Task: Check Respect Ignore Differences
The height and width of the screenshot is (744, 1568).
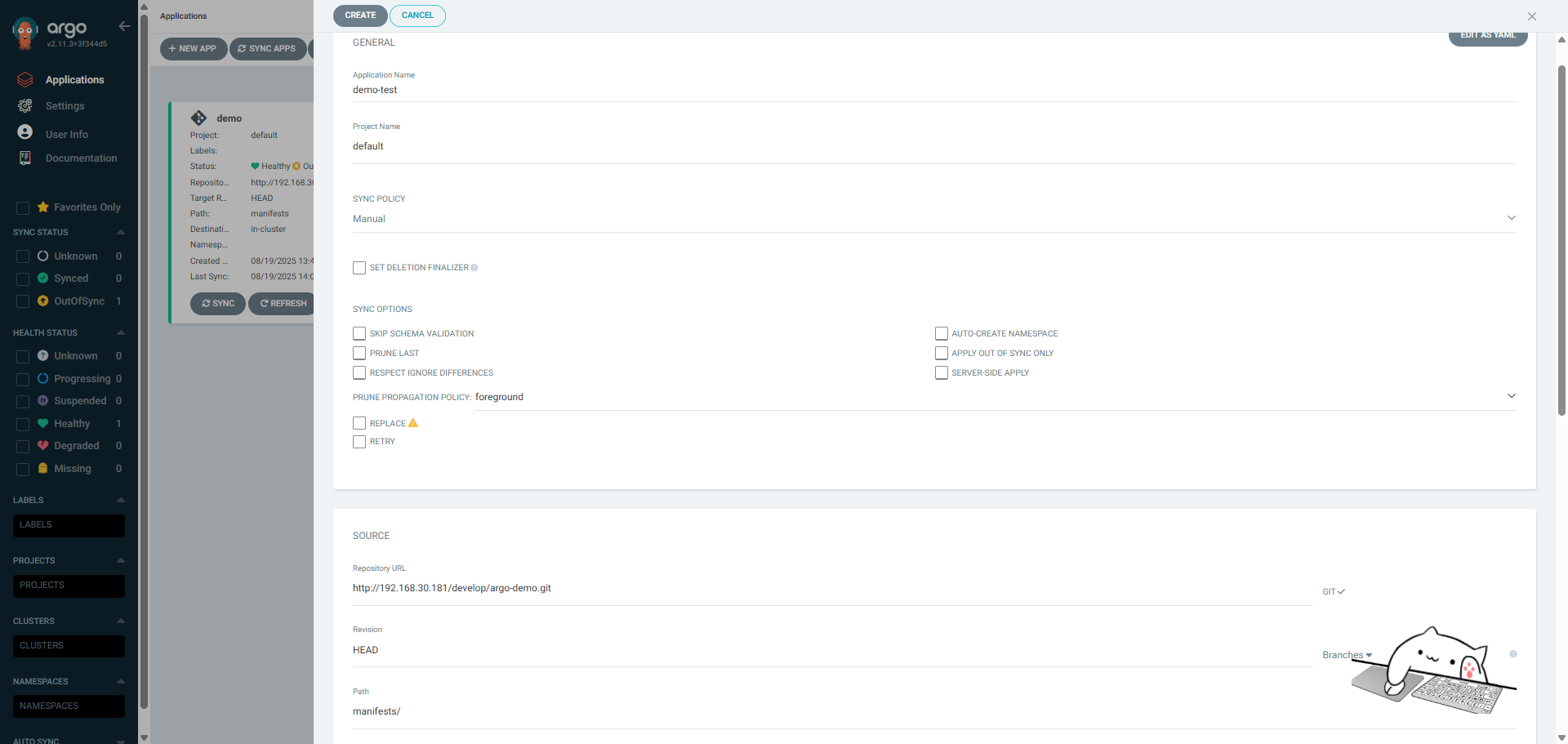Action: tap(359, 372)
